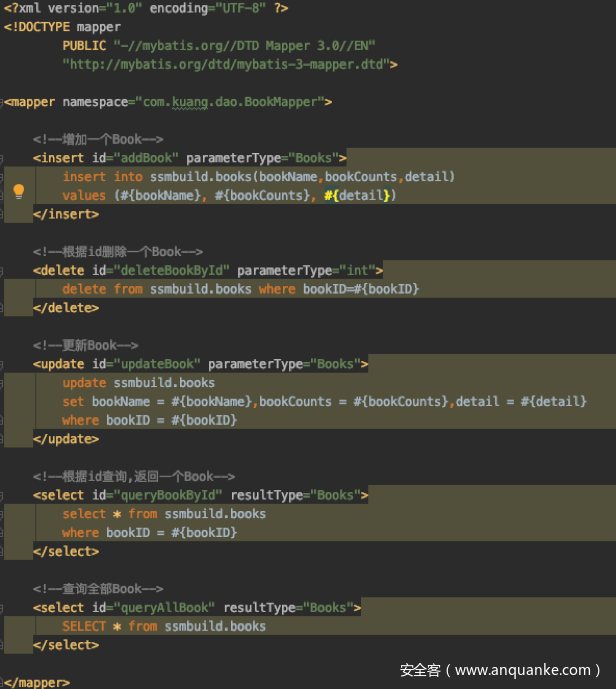616x689 pixels.
Task: Click the updateBook id attribute value
Action: coord(158,364)
